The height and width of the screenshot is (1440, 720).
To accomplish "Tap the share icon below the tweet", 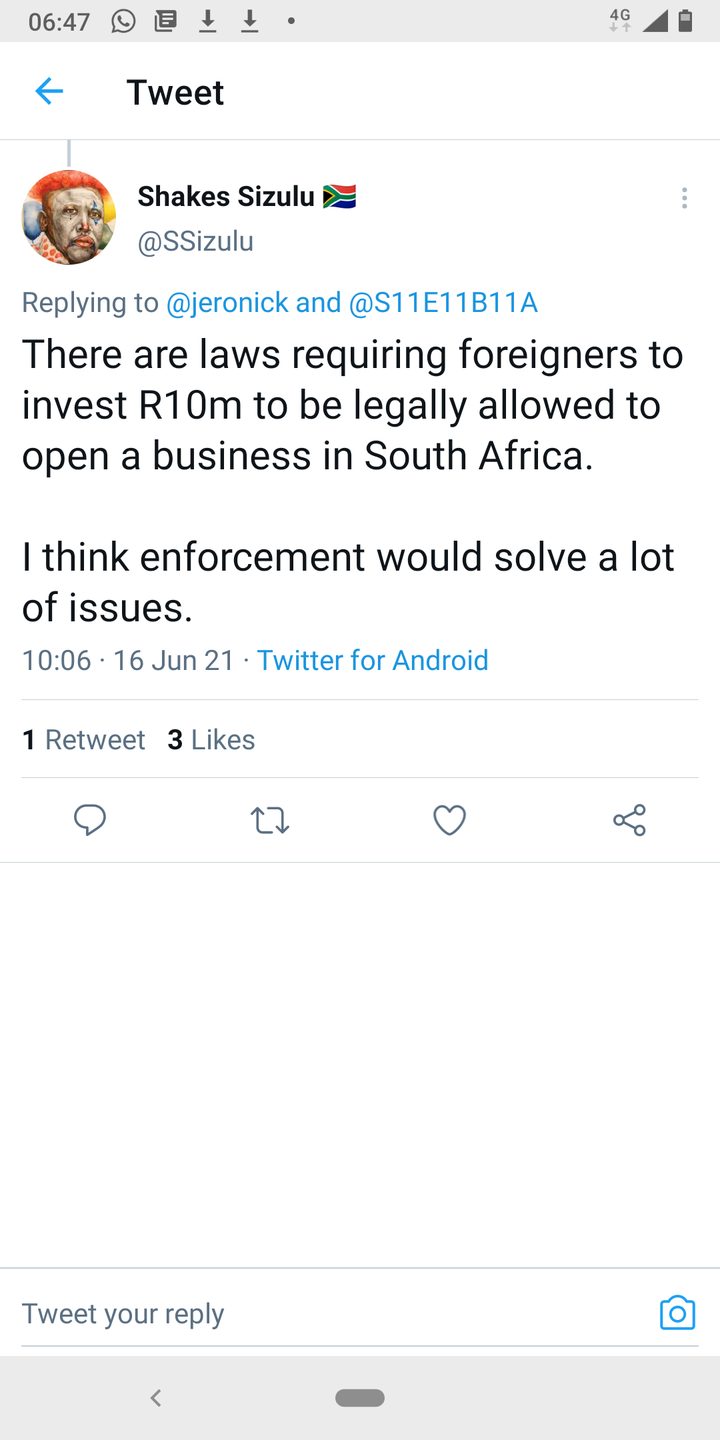I will pyautogui.click(x=629, y=821).
